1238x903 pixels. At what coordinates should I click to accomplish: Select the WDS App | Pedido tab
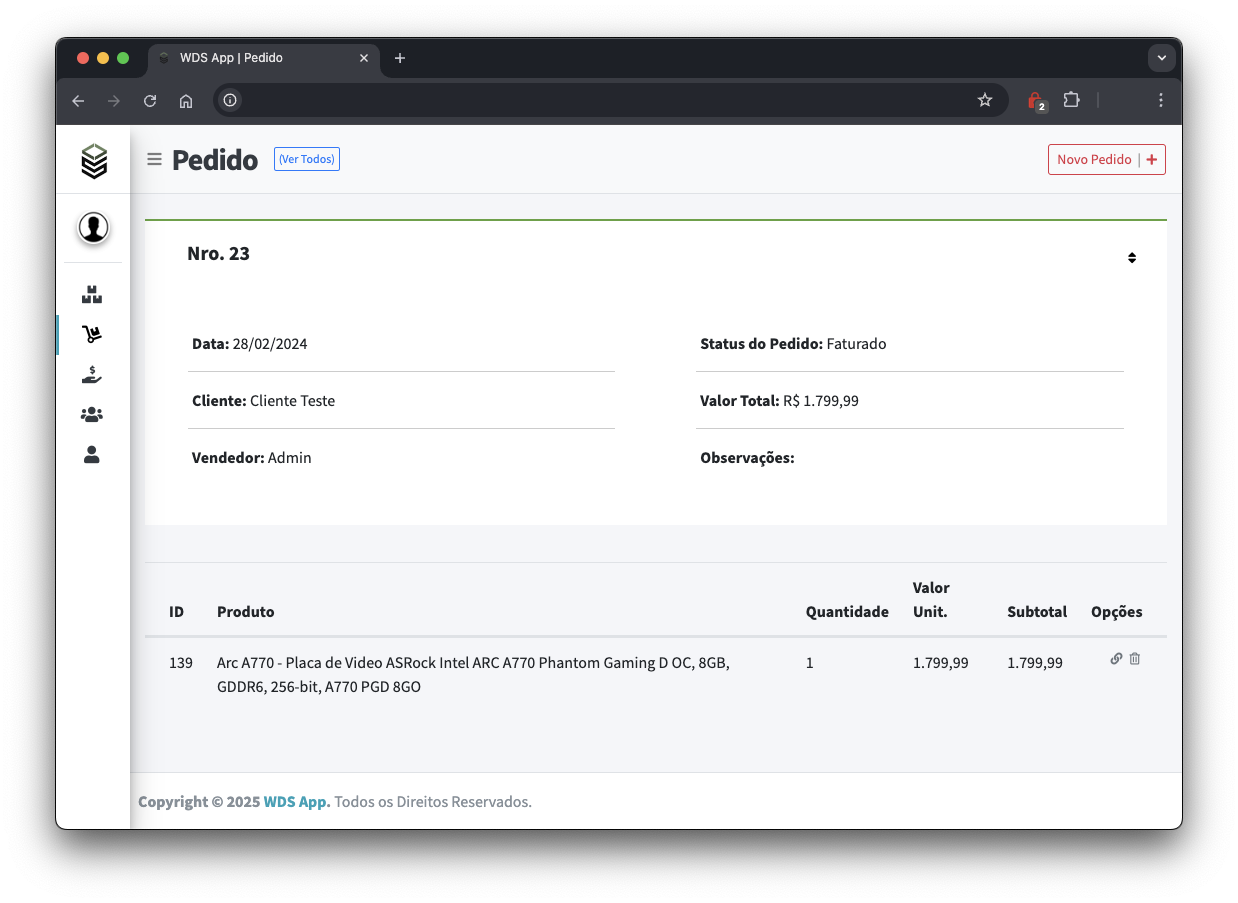pyautogui.click(x=264, y=58)
